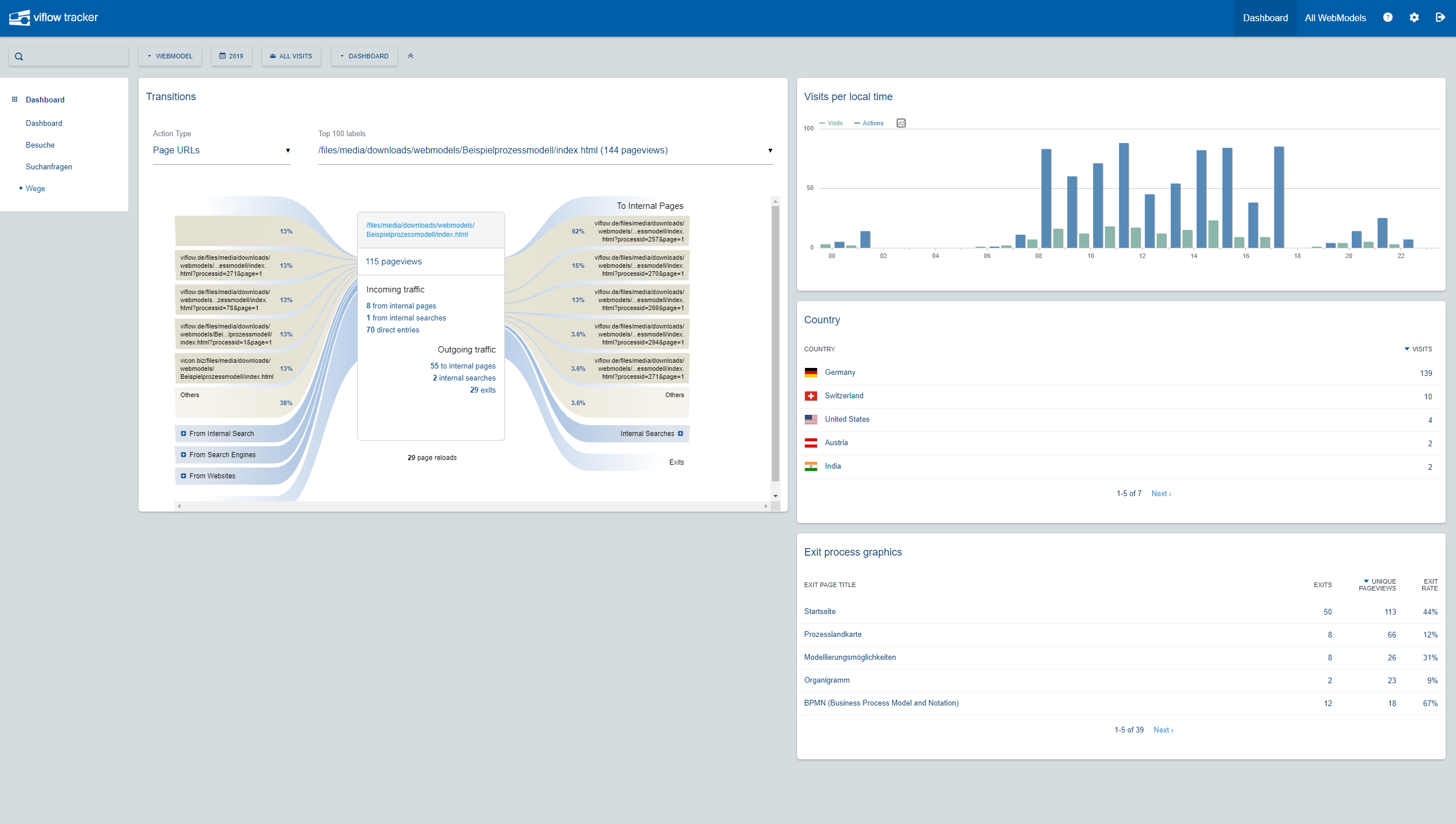Viewport: 1456px width, 824px height.
Task: Click 70 direct entries link
Action: pyautogui.click(x=393, y=330)
